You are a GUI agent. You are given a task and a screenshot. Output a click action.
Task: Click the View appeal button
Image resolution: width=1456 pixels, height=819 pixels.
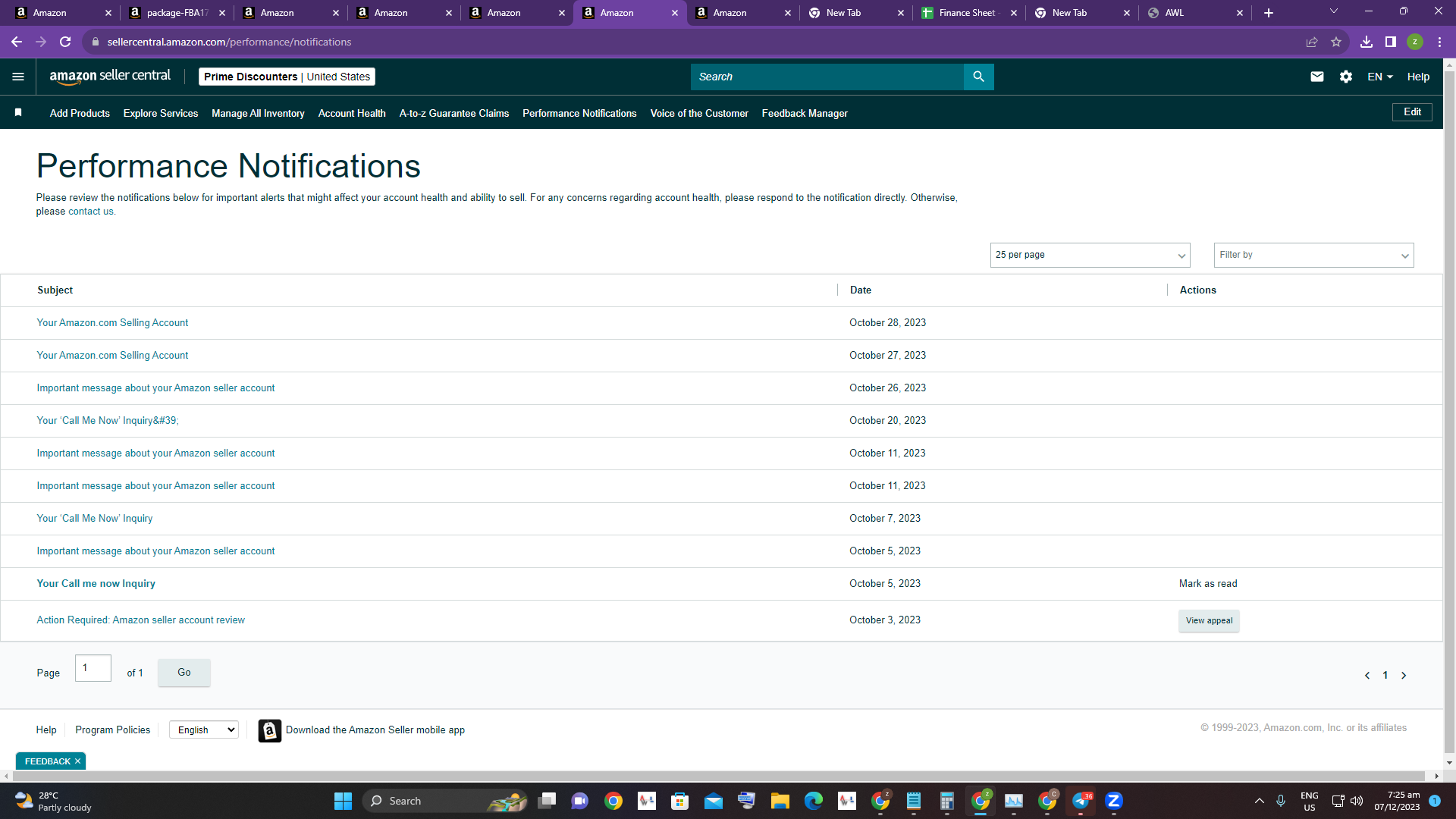(x=1209, y=620)
